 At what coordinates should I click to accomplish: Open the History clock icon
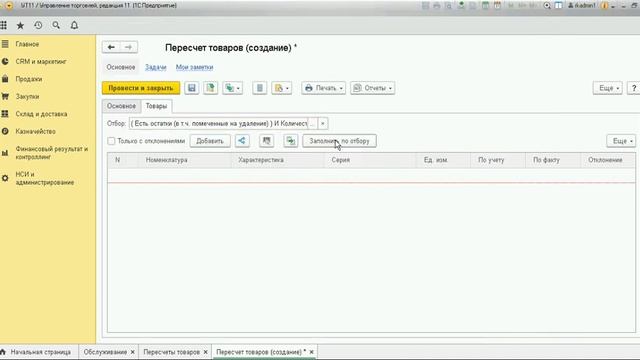click(38, 25)
